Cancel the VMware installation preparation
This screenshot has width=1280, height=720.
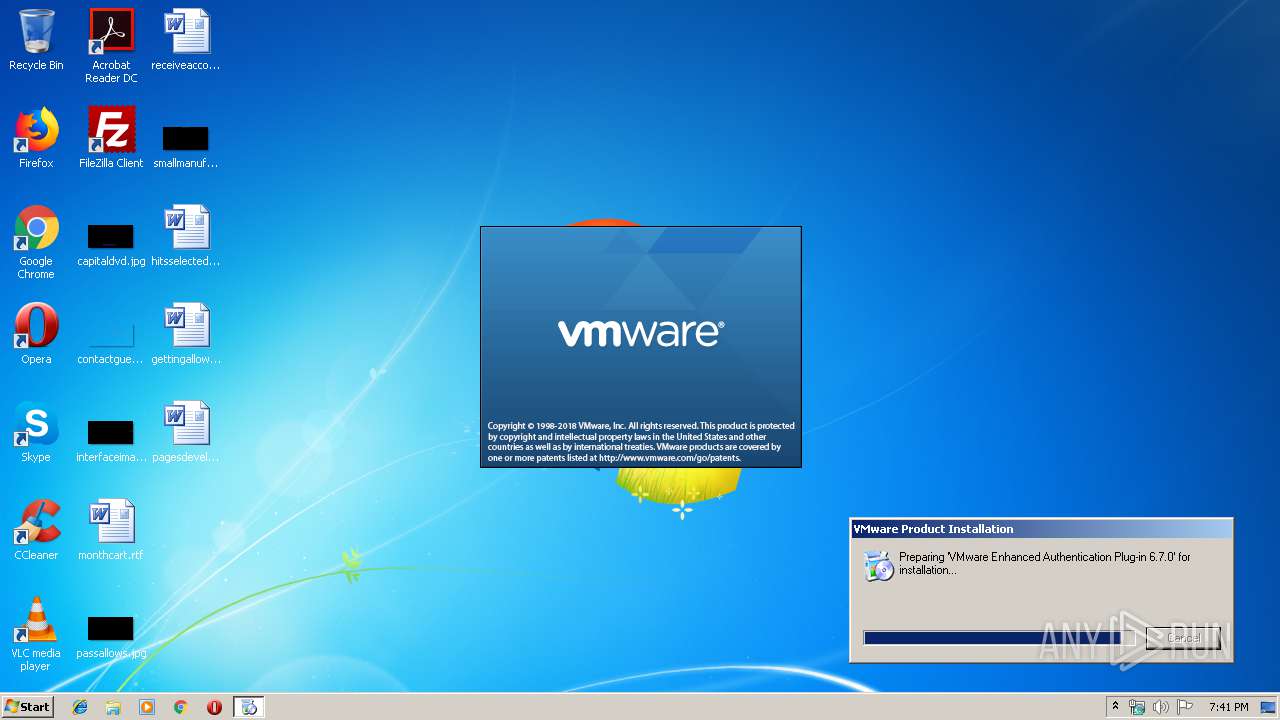pos(1183,638)
